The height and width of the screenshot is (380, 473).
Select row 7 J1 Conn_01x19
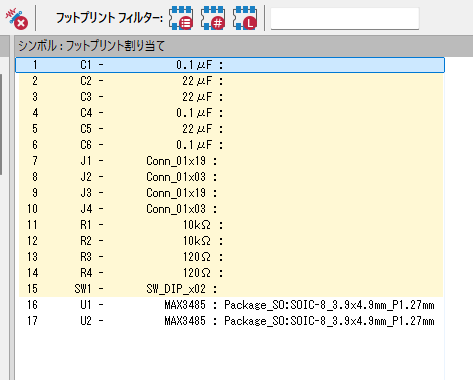(230, 161)
